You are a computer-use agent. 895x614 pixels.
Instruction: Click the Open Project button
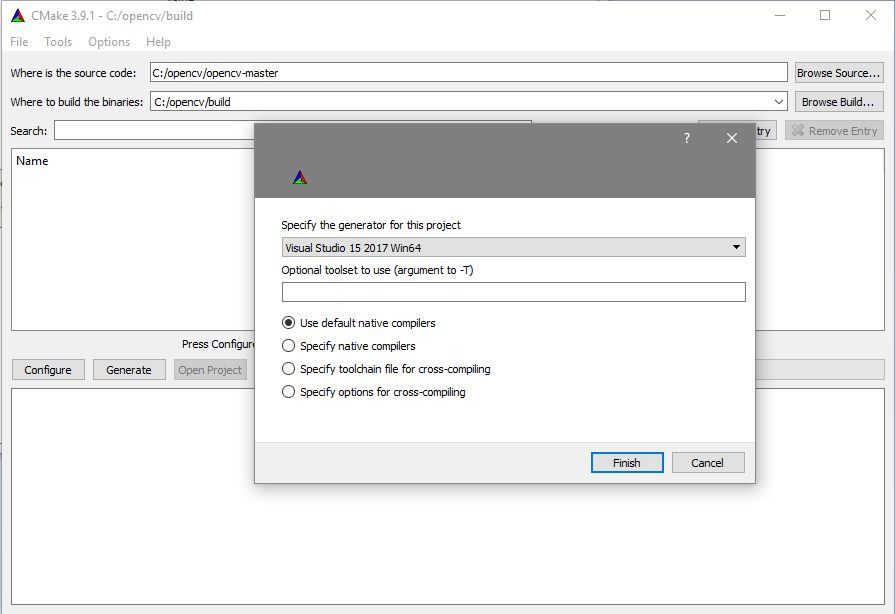(x=210, y=370)
